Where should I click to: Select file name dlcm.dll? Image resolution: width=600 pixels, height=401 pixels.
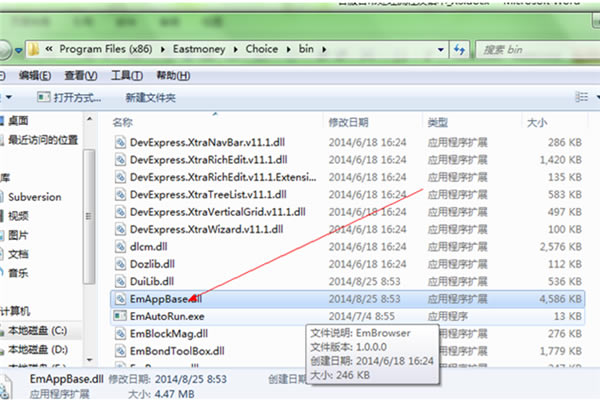pos(148,246)
